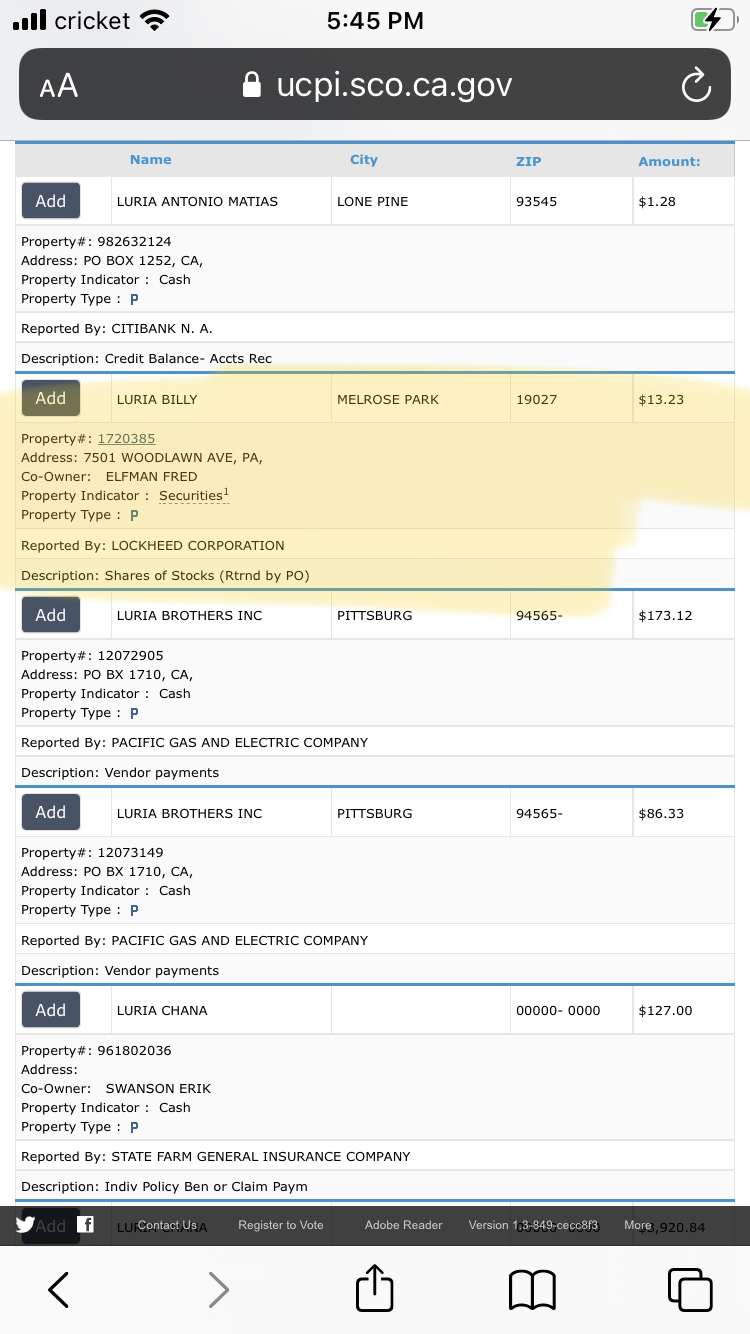This screenshot has width=750, height=1334.
Task: Open the Adobe Reader footer link
Action: coord(403,1225)
